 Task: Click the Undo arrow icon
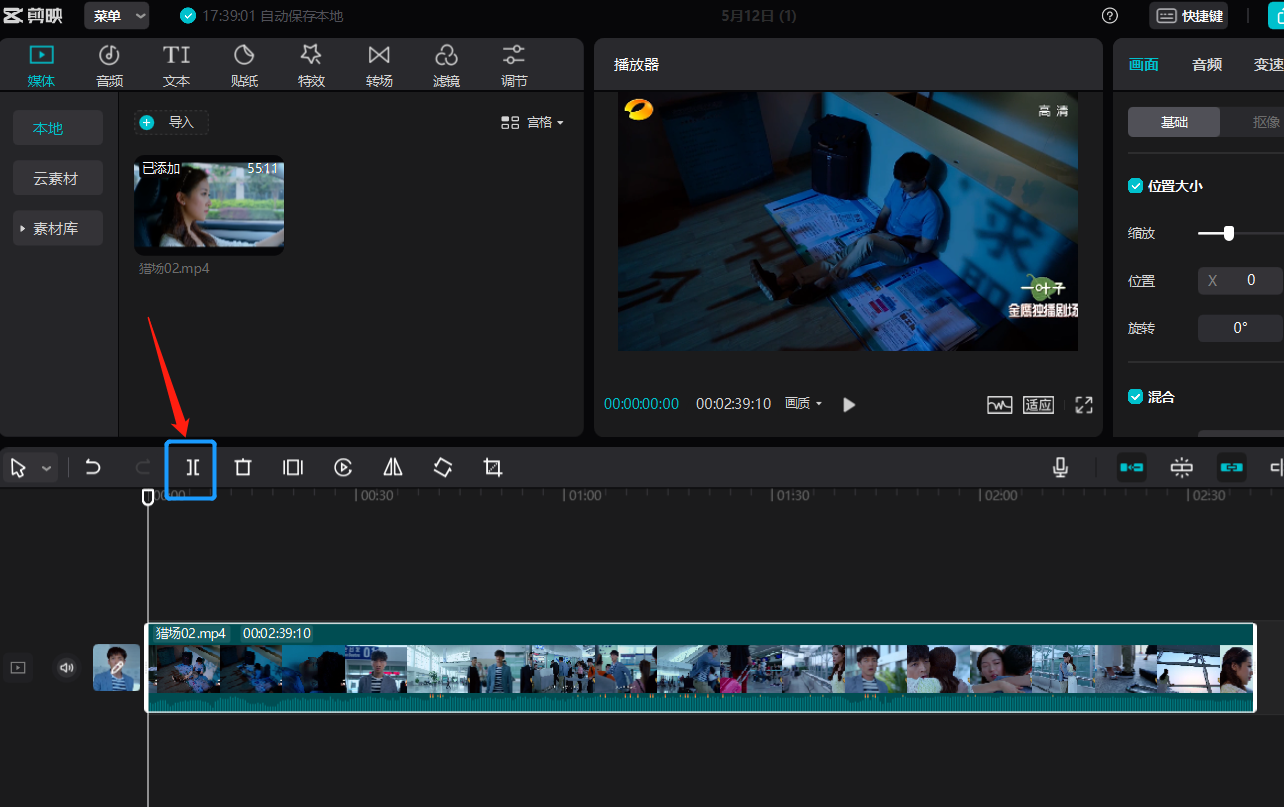[93, 468]
